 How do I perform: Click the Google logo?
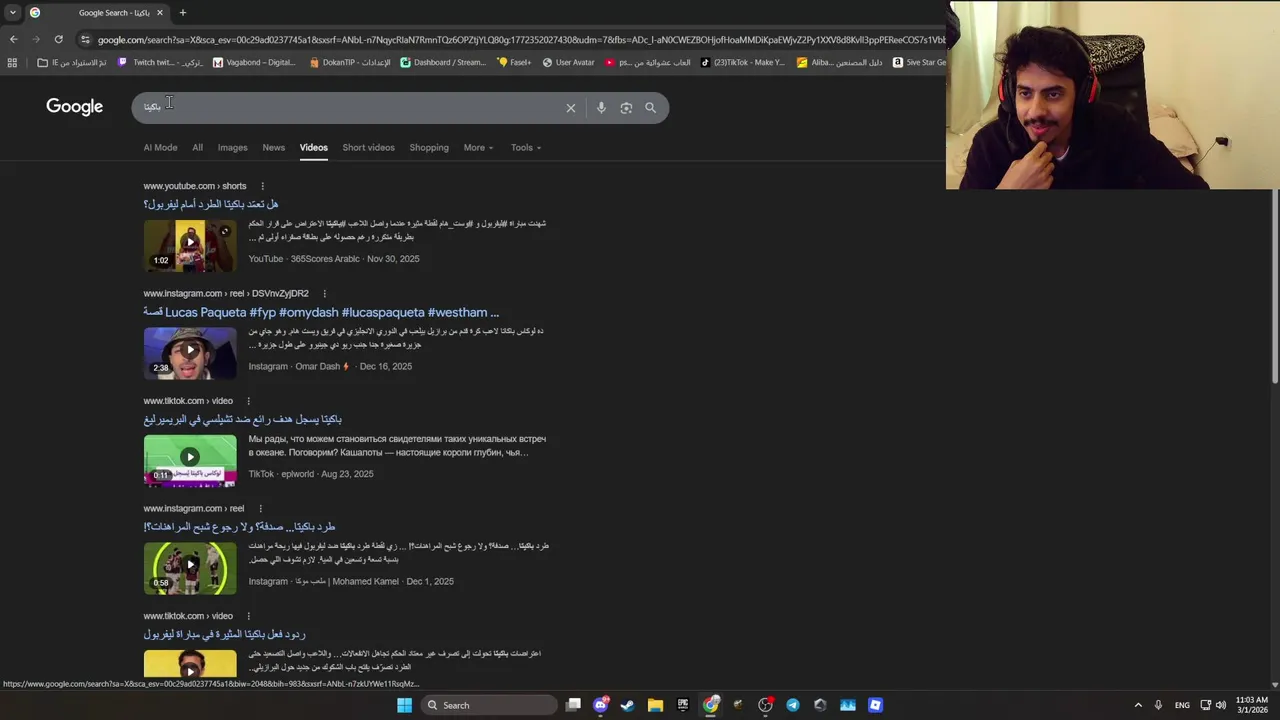74,107
